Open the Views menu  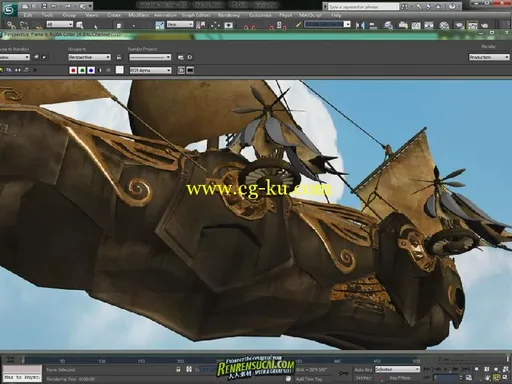point(91,15)
